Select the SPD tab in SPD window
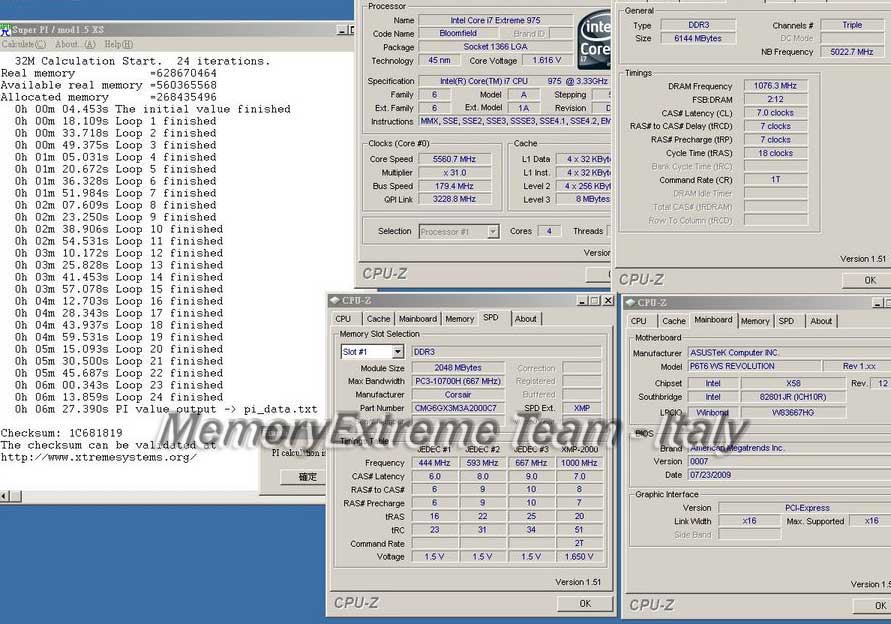The height and width of the screenshot is (624, 891). click(491, 318)
